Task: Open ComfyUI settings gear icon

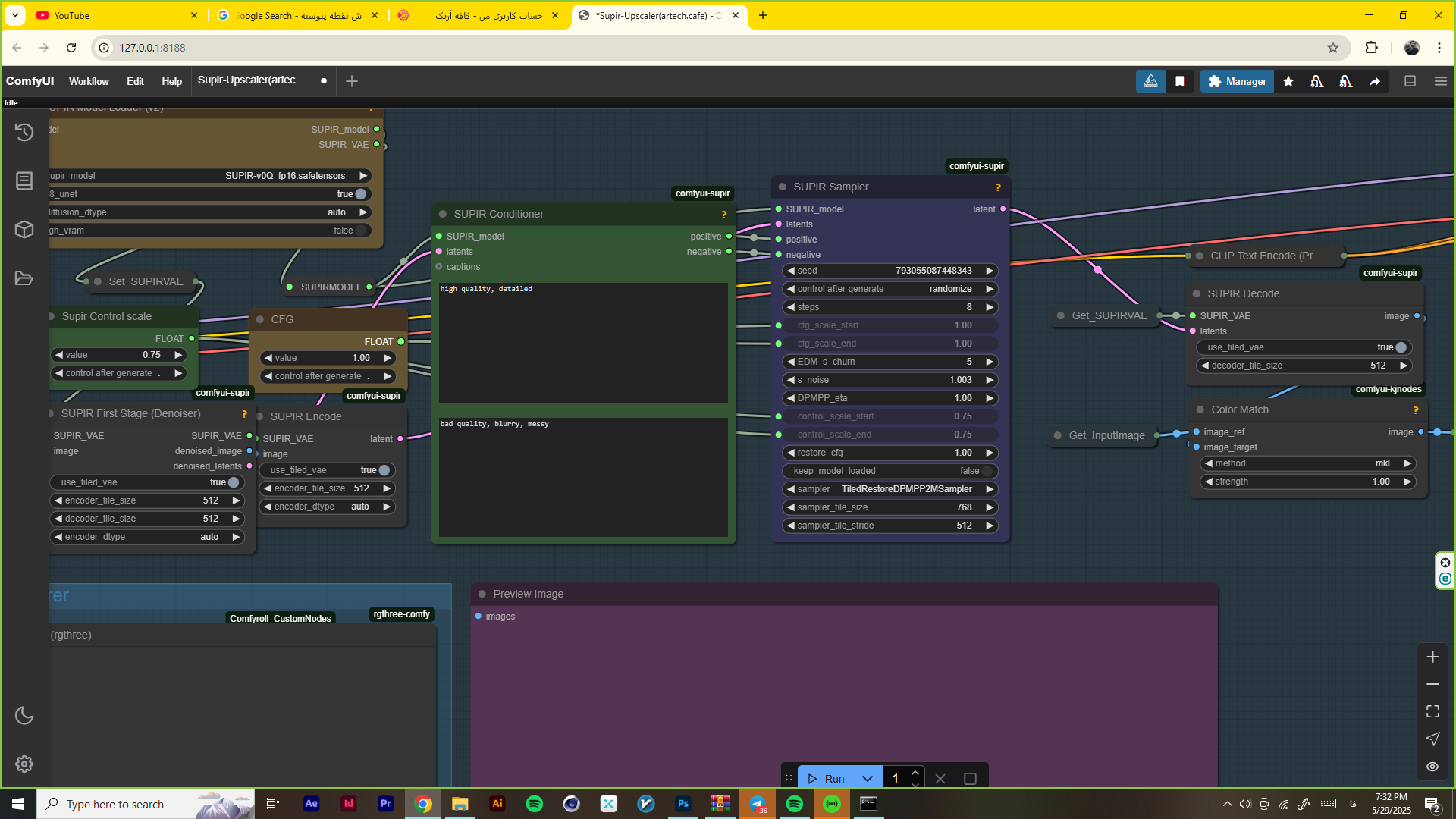Action: [24, 764]
